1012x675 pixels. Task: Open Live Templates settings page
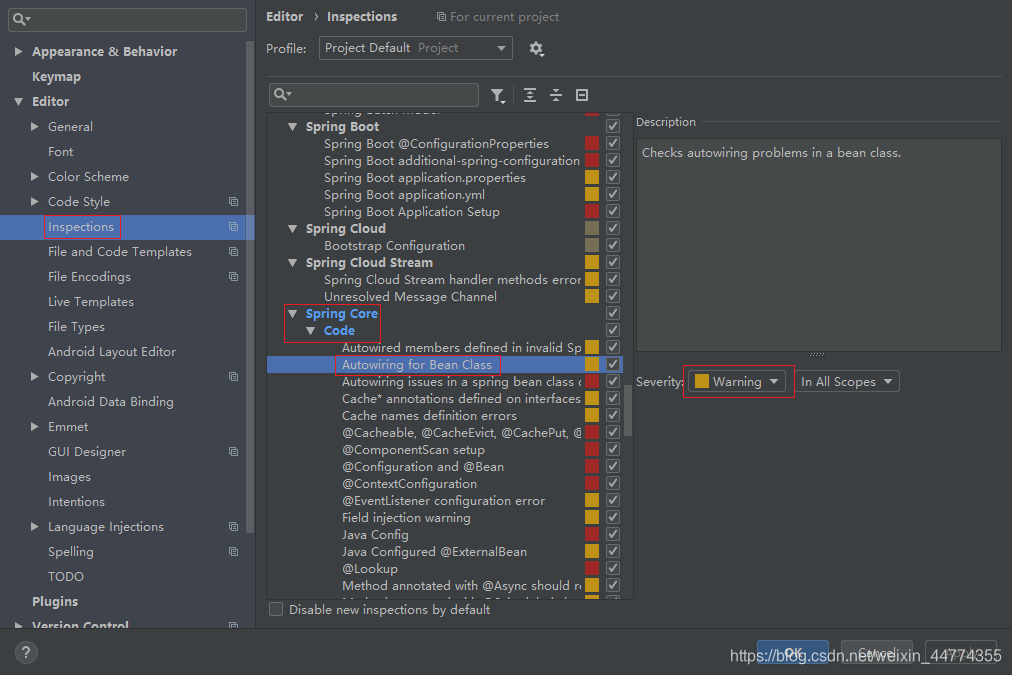91,301
